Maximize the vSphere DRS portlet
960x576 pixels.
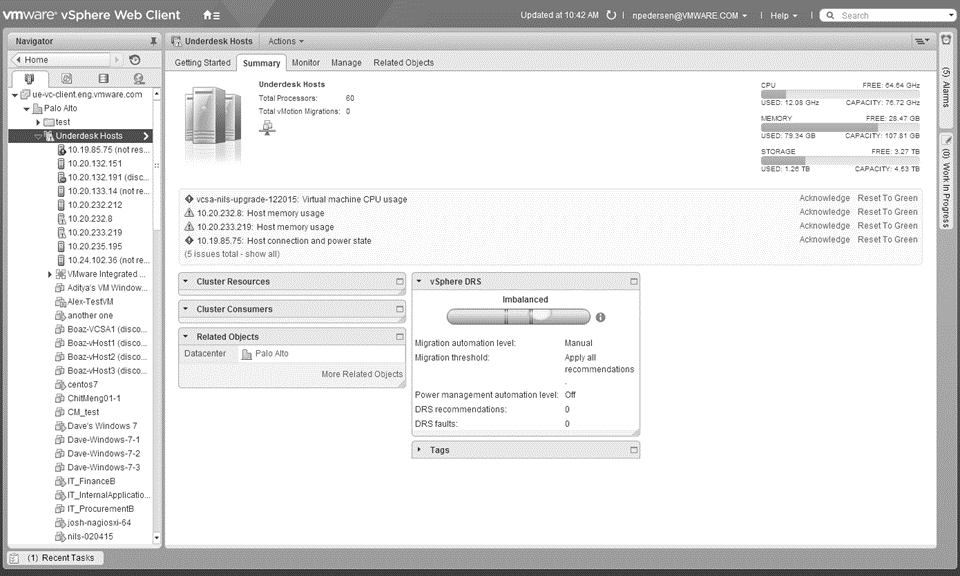(634, 282)
